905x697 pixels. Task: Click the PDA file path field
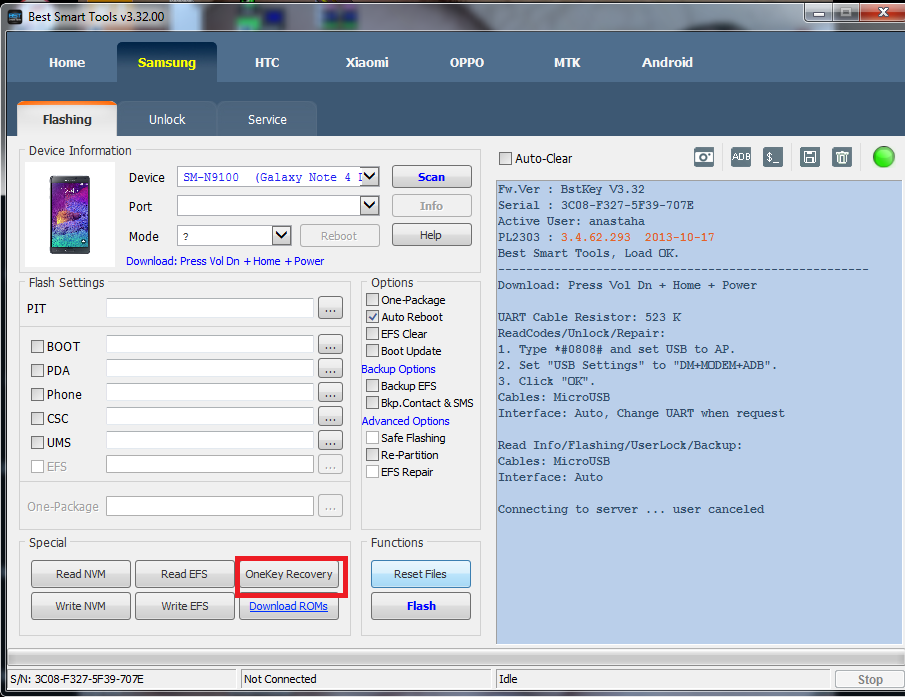click(x=210, y=369)
